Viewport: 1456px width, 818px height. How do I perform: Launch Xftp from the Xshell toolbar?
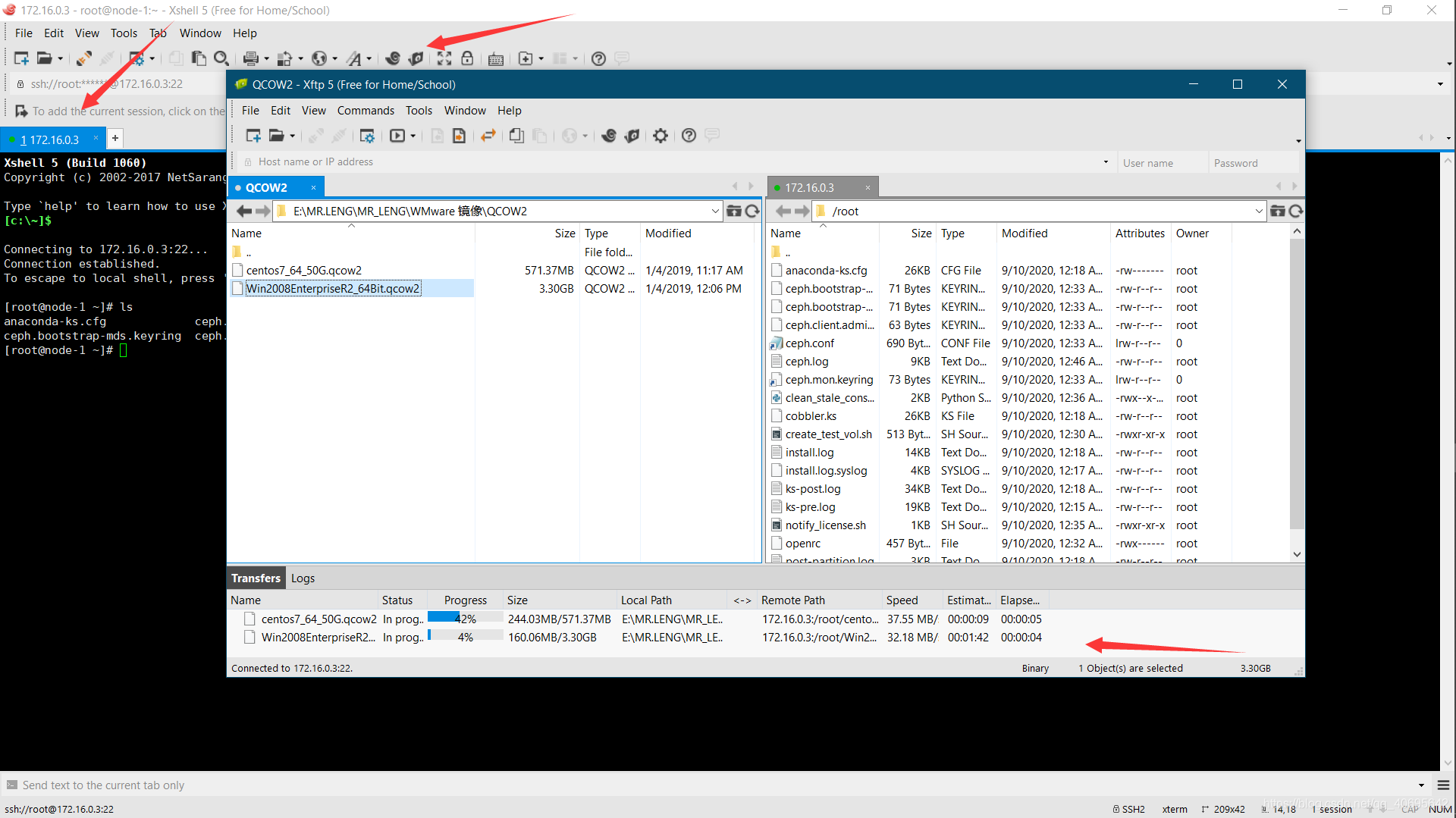tap(416, 58)
